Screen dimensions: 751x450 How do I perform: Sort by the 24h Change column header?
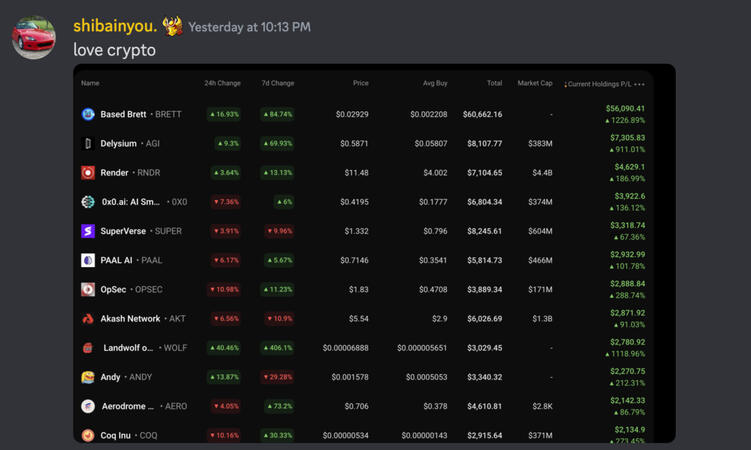pyautogui.click(x=222, y=83)
